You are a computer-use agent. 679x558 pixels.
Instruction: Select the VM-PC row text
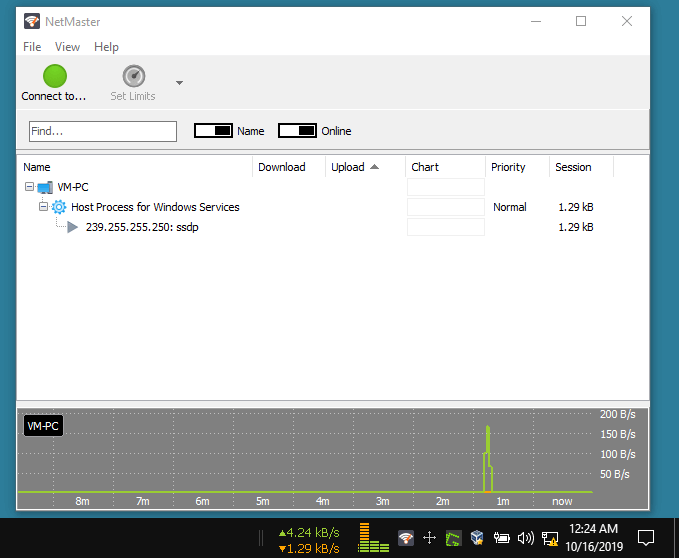point(73,187)
